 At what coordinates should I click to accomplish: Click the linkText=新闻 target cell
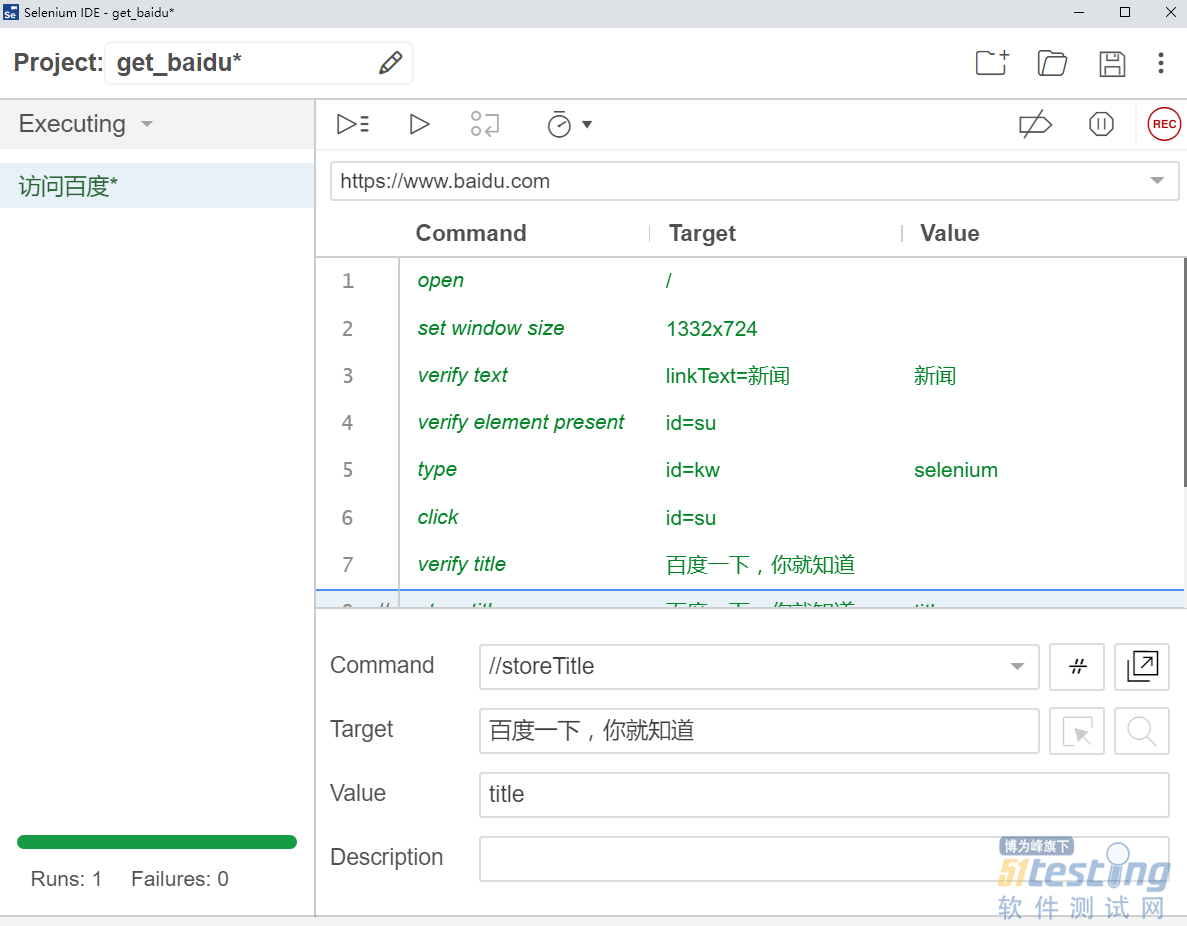click(727, 376)
